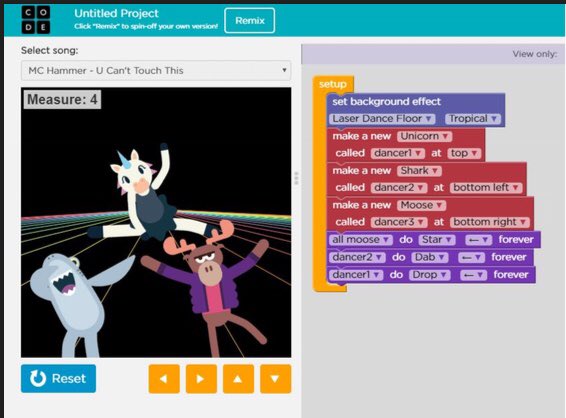Open the bottom right location dropdown

(489, 222)
